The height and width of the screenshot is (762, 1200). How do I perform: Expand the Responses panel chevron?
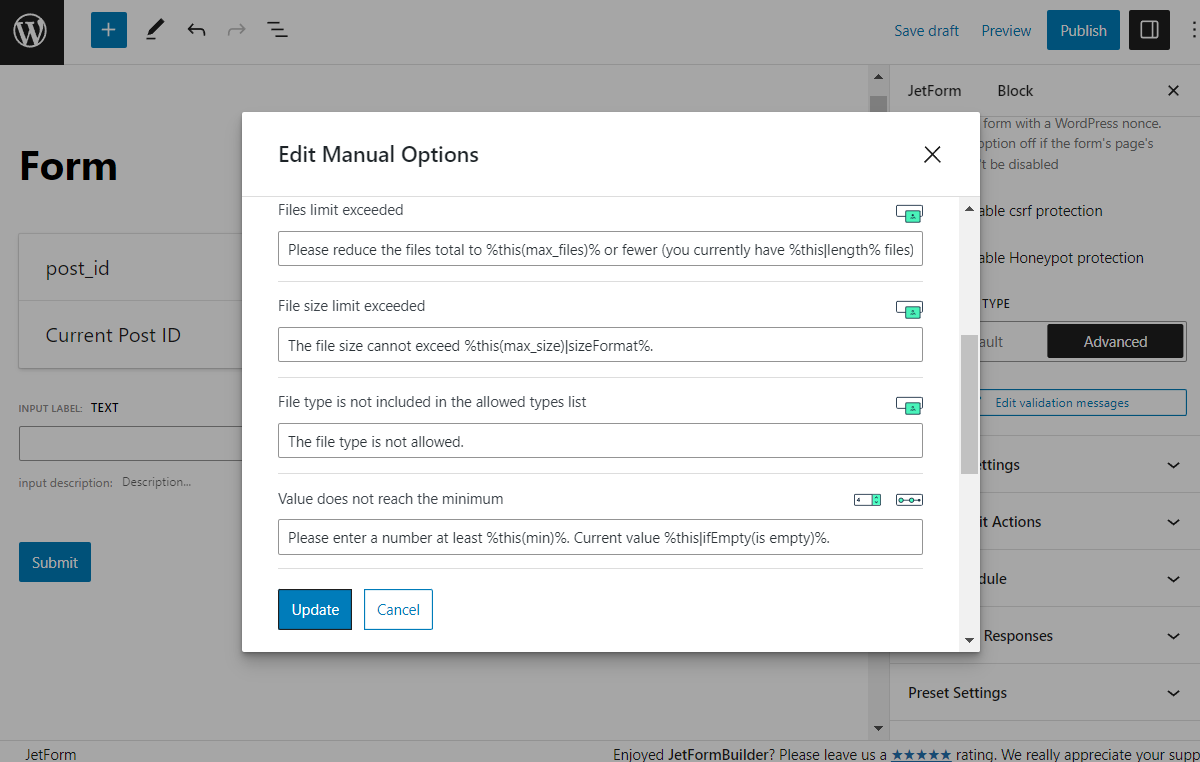point(1173,636)
